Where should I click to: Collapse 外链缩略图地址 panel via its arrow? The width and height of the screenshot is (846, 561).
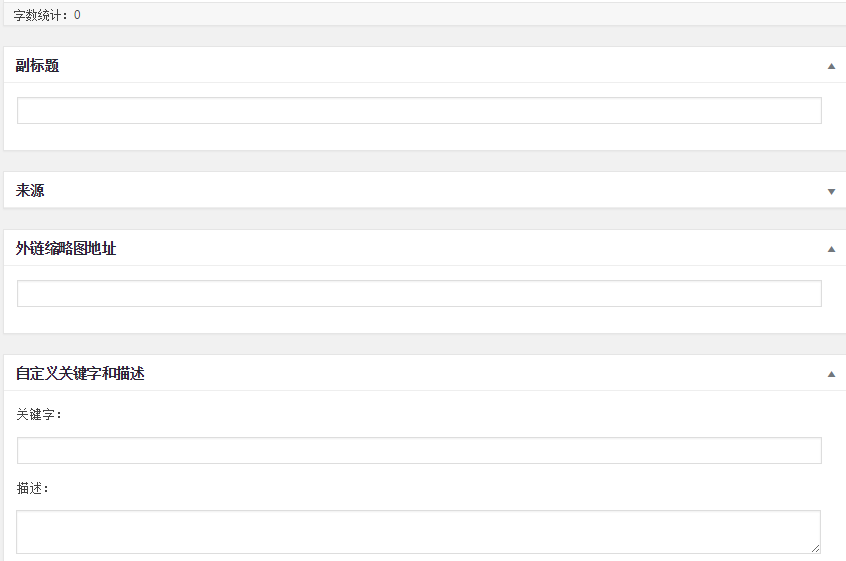pyautogui.click(x=831, y=249)
